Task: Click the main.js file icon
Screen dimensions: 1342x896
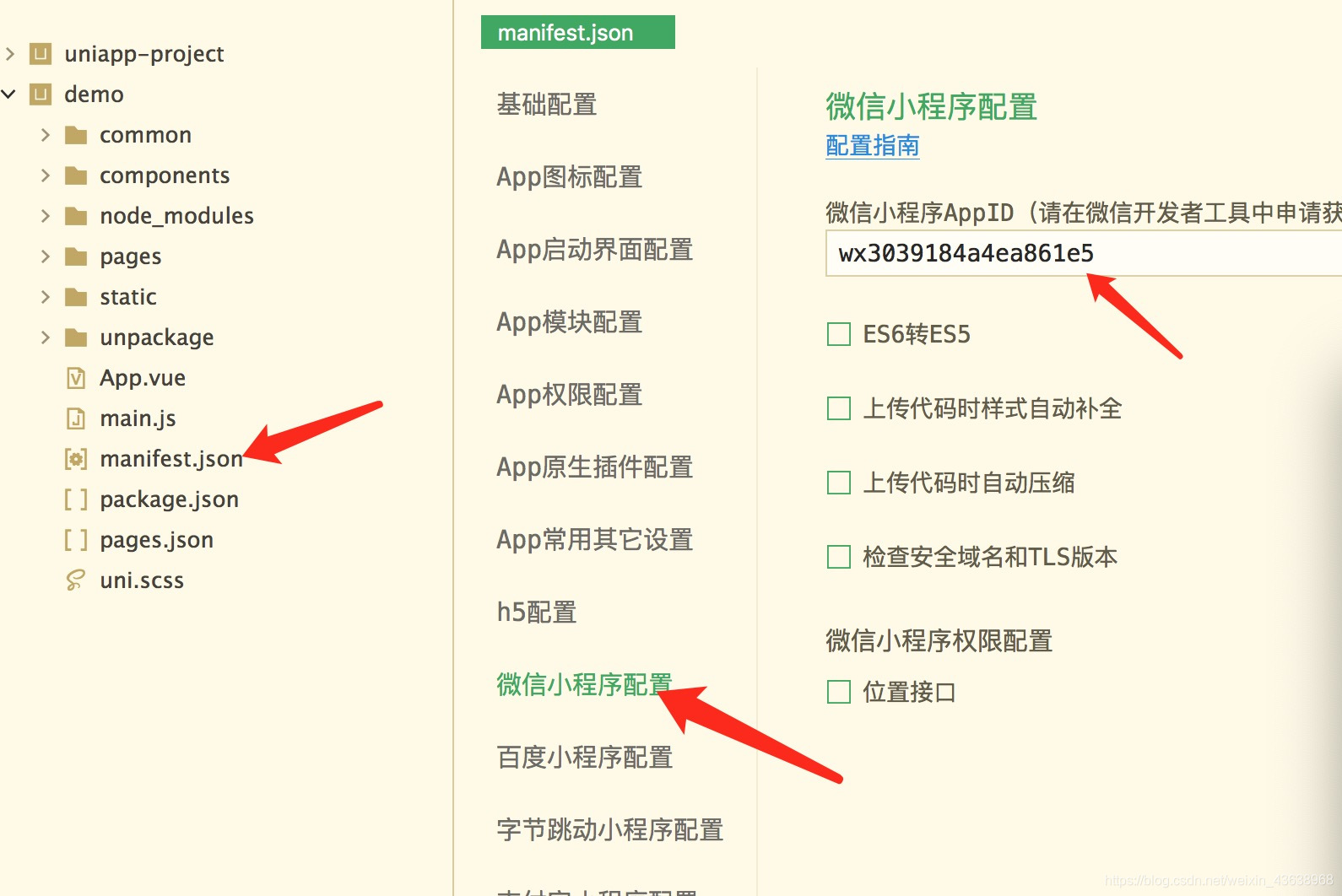Action: coord(76,418)
